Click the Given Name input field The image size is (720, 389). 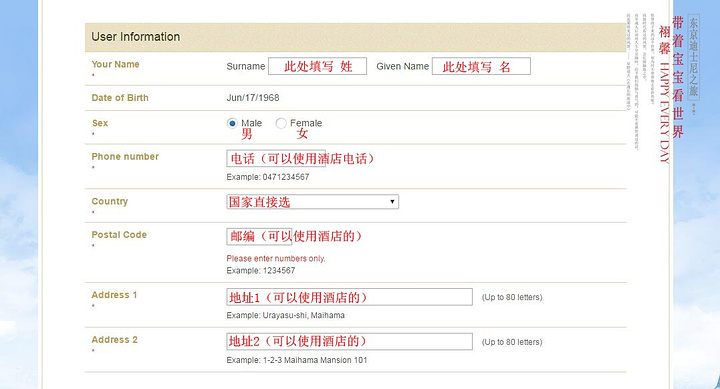pos(481,66)
